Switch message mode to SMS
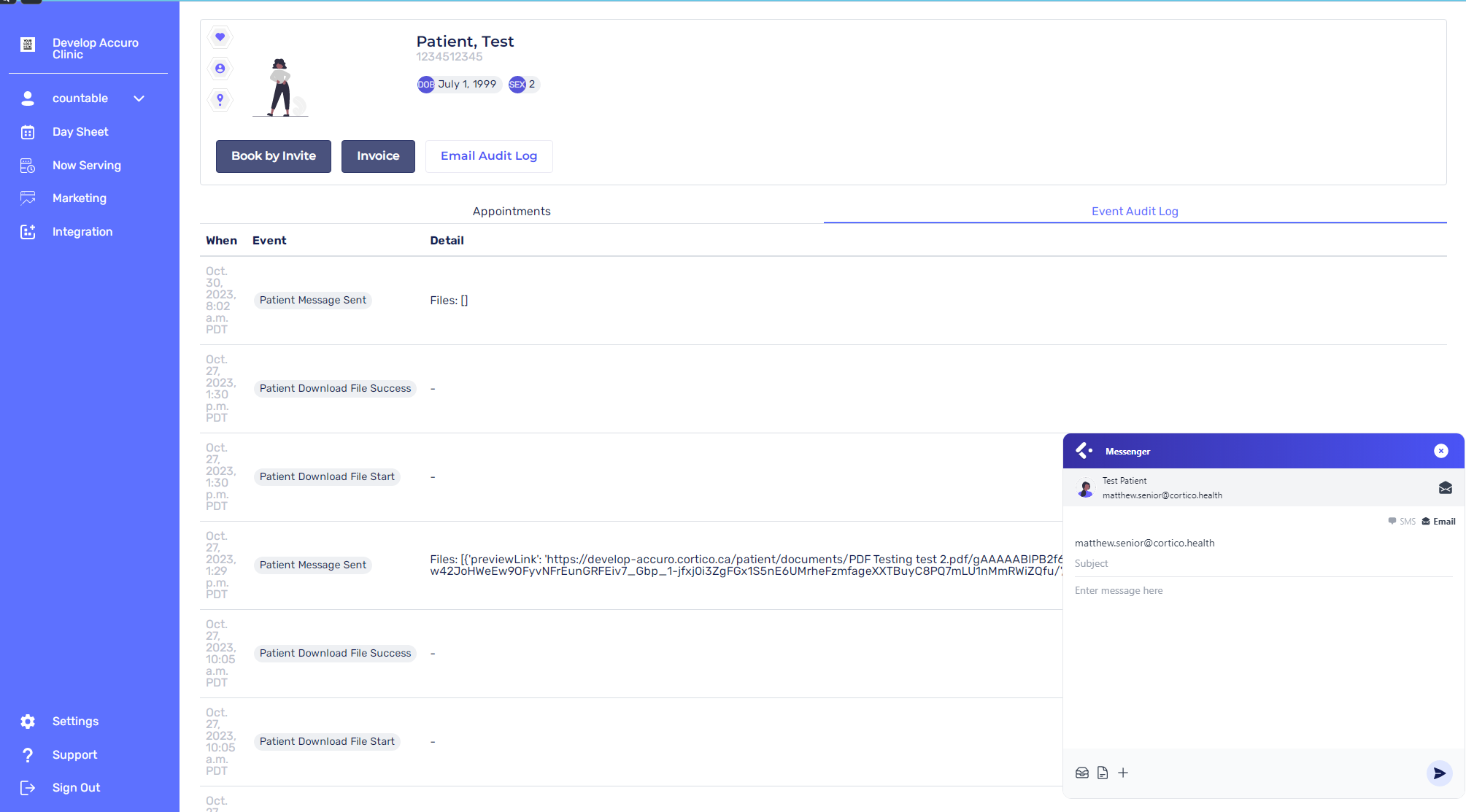The width and height of the screenshot is (1466, 812). click(x=1402, y=522)
